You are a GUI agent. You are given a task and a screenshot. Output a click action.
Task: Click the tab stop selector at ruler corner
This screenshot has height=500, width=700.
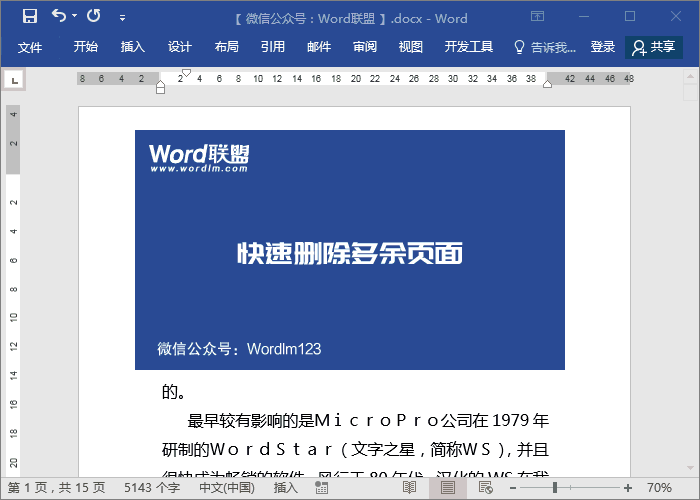pyautogui.click(x=14, y=80)
